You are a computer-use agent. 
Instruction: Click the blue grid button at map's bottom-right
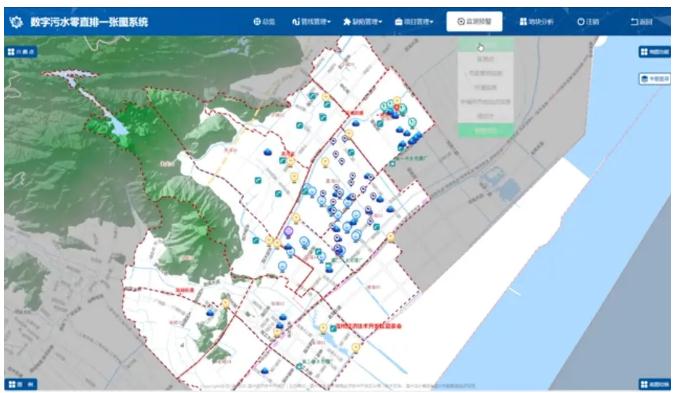point(654,384)
